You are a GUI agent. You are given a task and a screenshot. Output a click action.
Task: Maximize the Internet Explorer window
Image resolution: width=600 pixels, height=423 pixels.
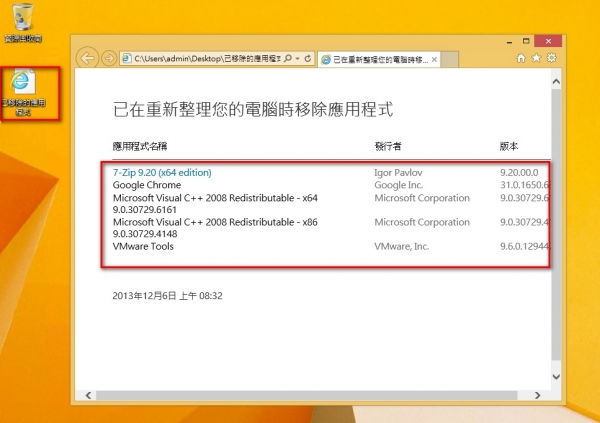[x=526, y=41]
